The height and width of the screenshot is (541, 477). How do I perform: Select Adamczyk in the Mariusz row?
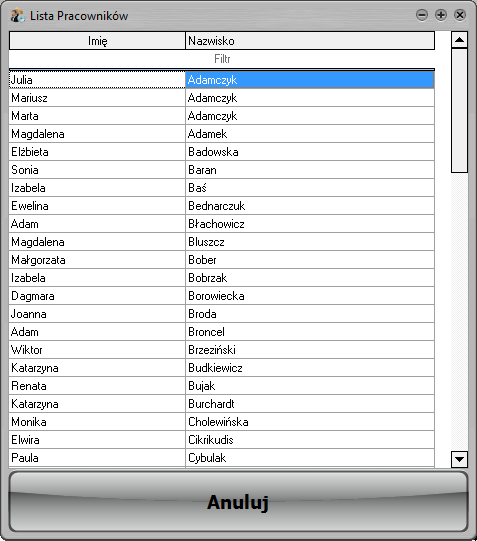310,98
